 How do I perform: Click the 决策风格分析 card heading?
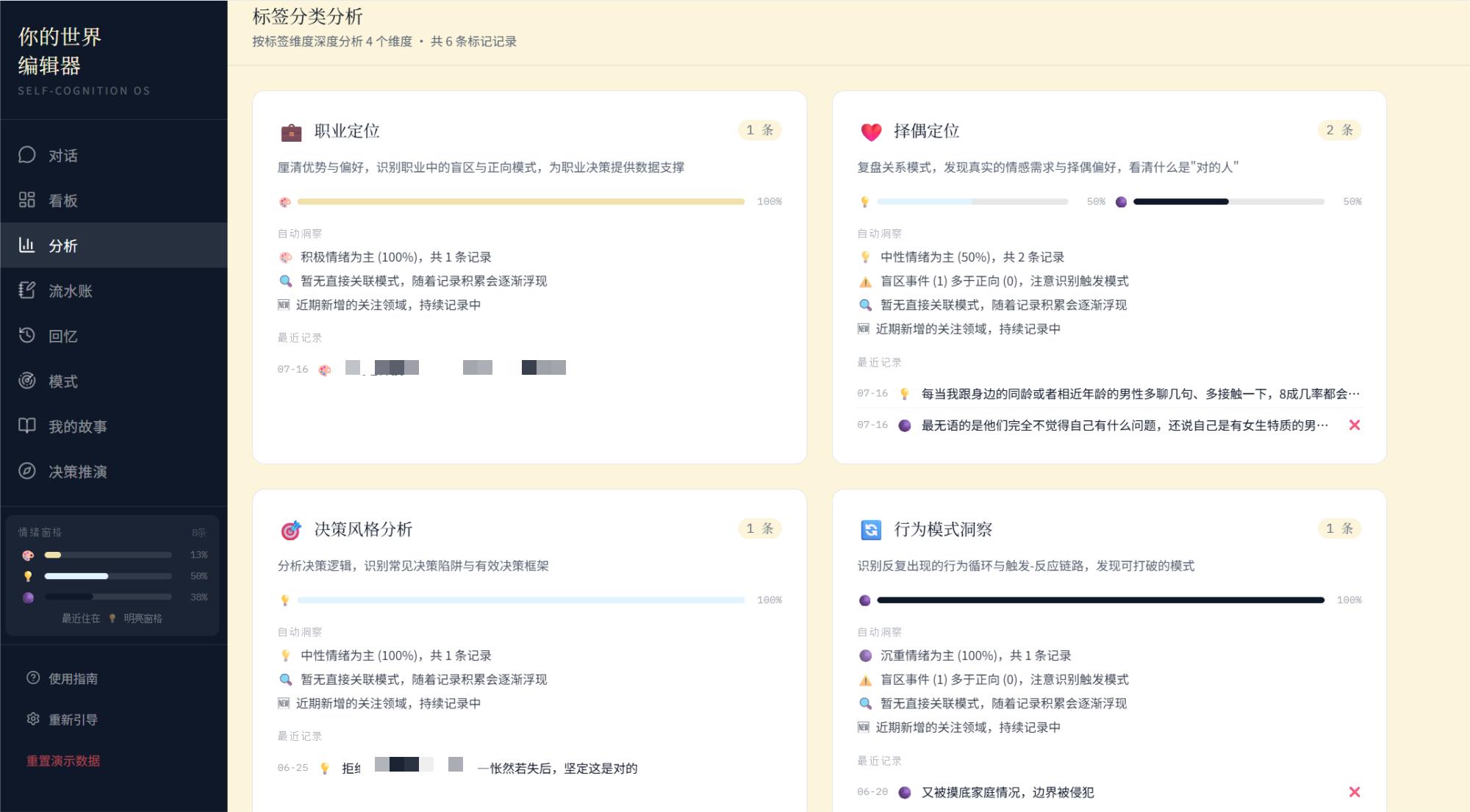(363, 529)
